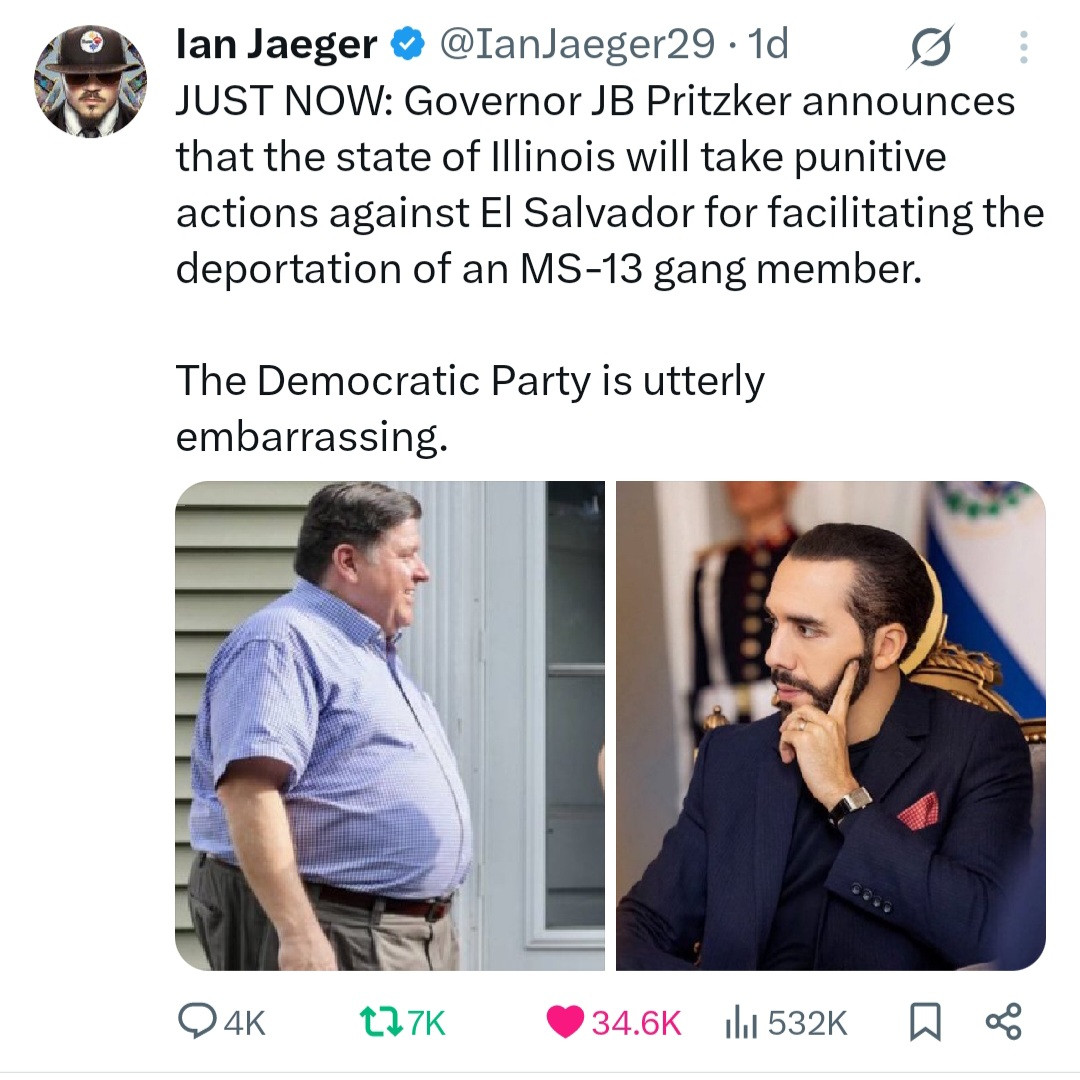This screenshot has width=1080, height=1080.
Task: Click the 7K reposts count
Action: click(427, 1023)
